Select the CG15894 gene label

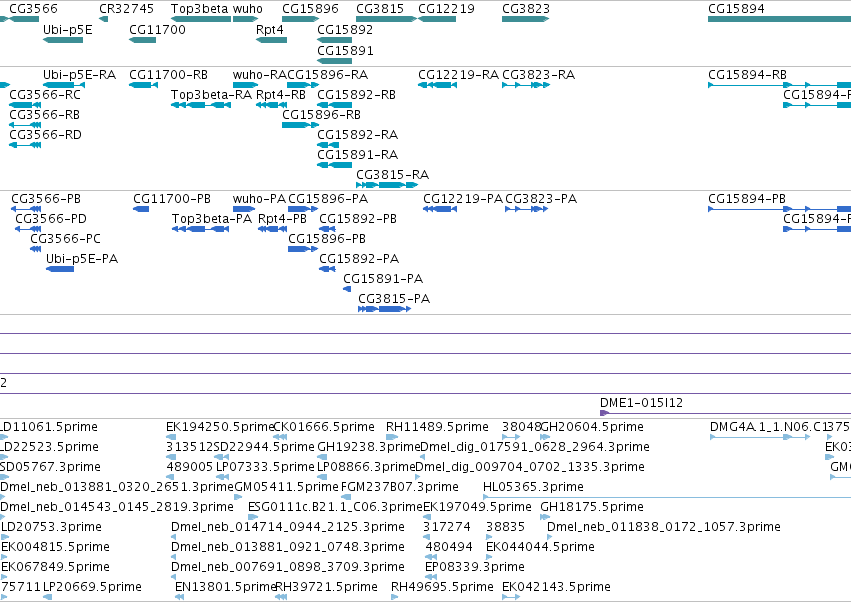(x=736, y=9)
